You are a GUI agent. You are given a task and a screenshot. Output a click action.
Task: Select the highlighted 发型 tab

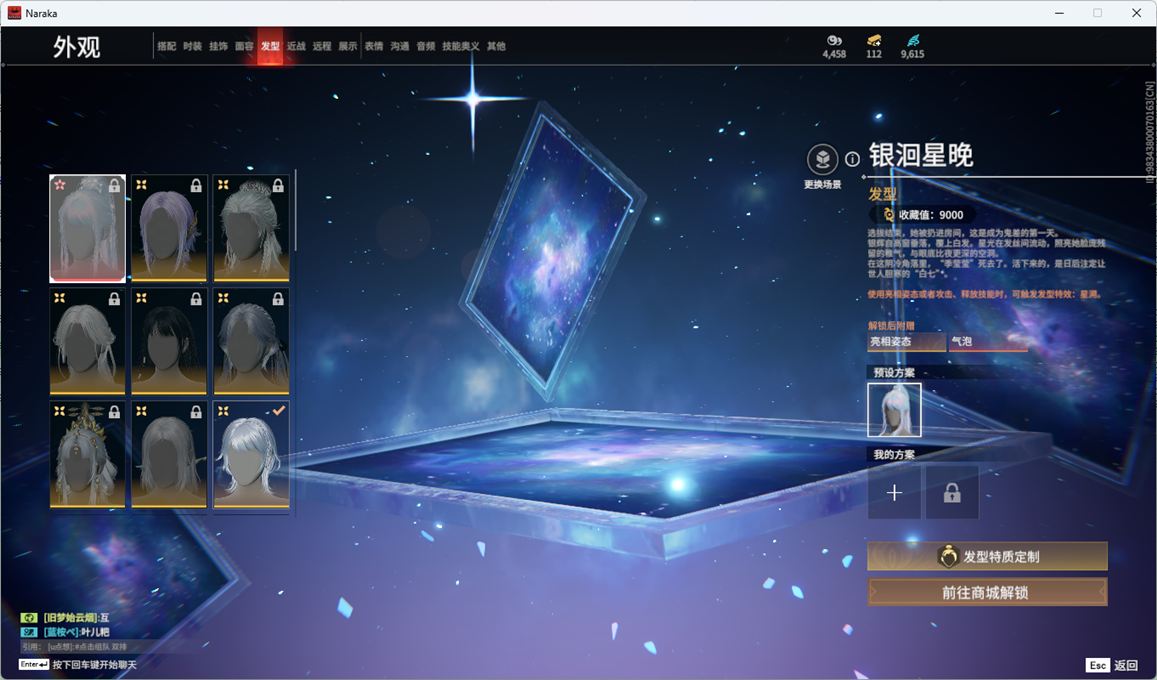270,46
